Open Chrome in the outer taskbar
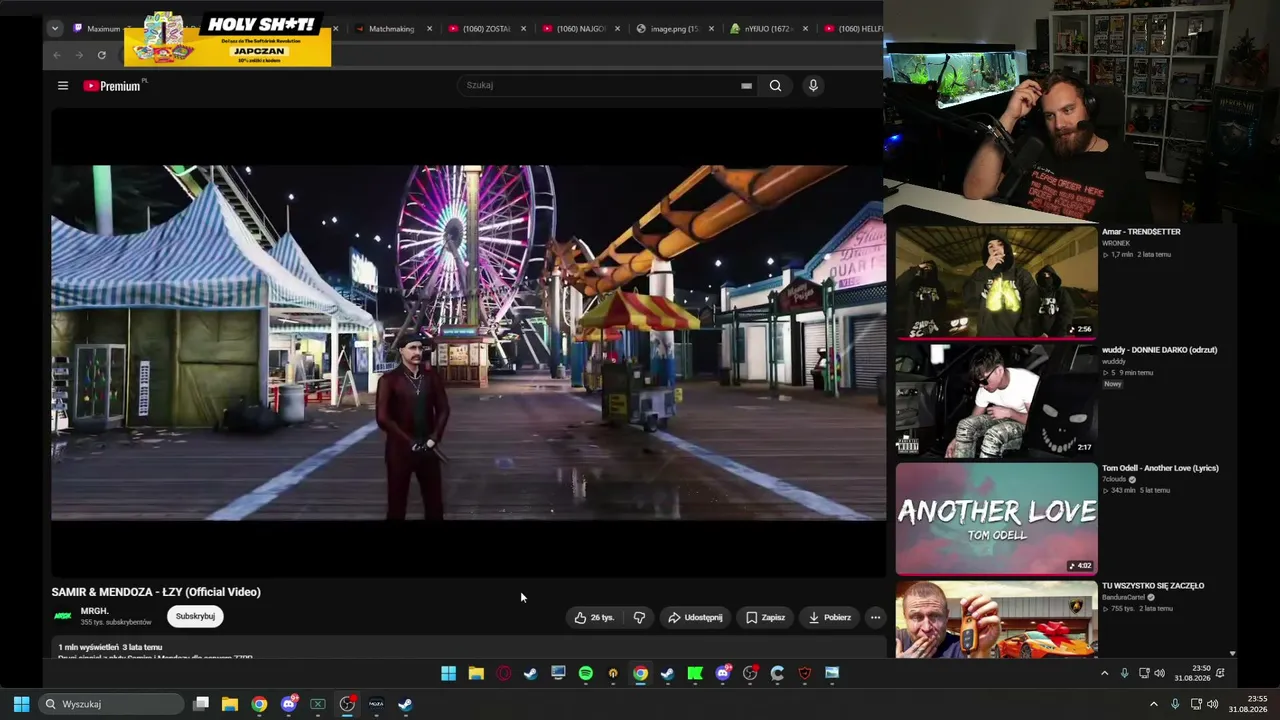The height and width of the screenshot is (720, 1280). click(x=259, y=704)
